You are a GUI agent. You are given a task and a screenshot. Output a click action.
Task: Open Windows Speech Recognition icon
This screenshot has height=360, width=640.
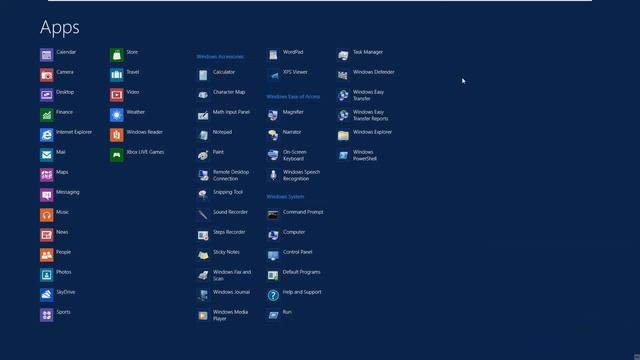(273, 175)
